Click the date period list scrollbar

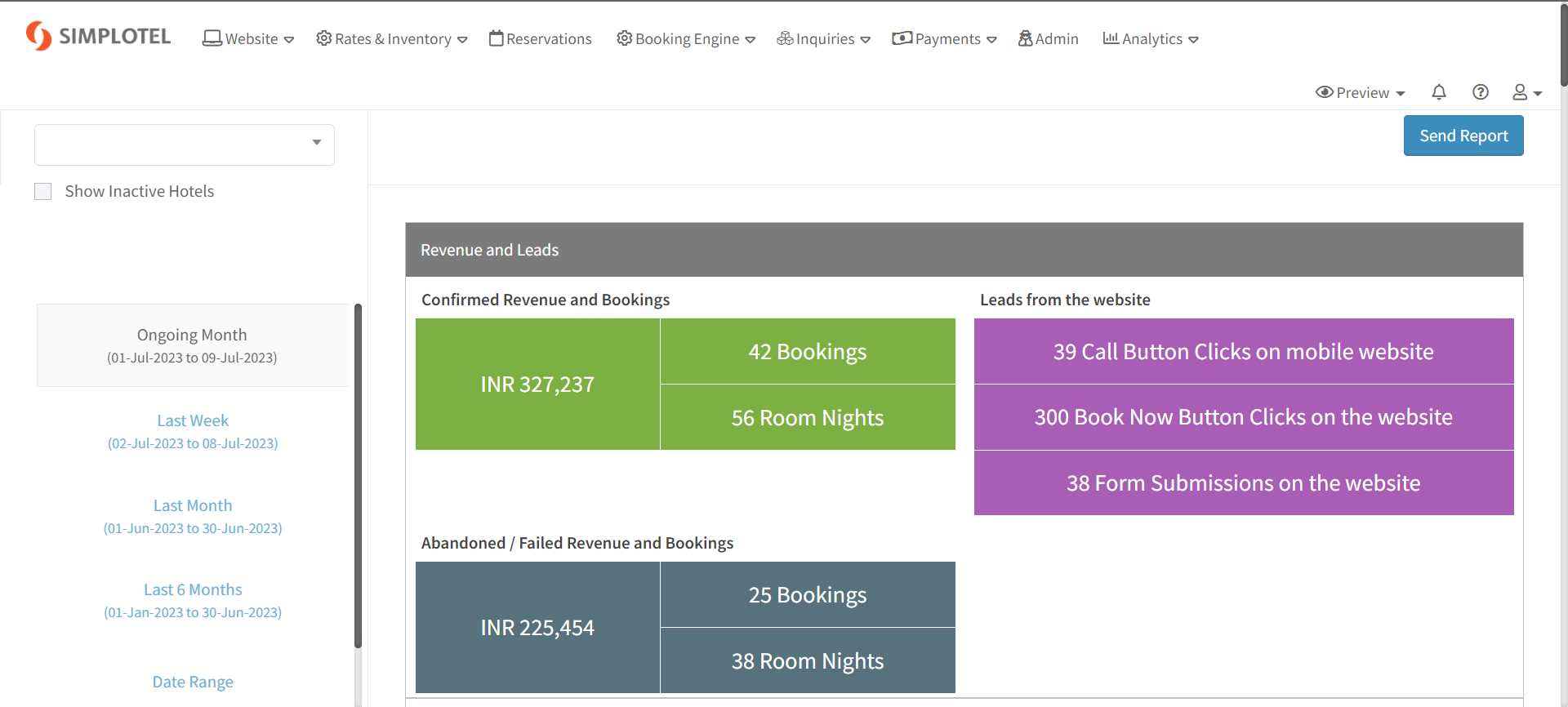tap(358, 475)
